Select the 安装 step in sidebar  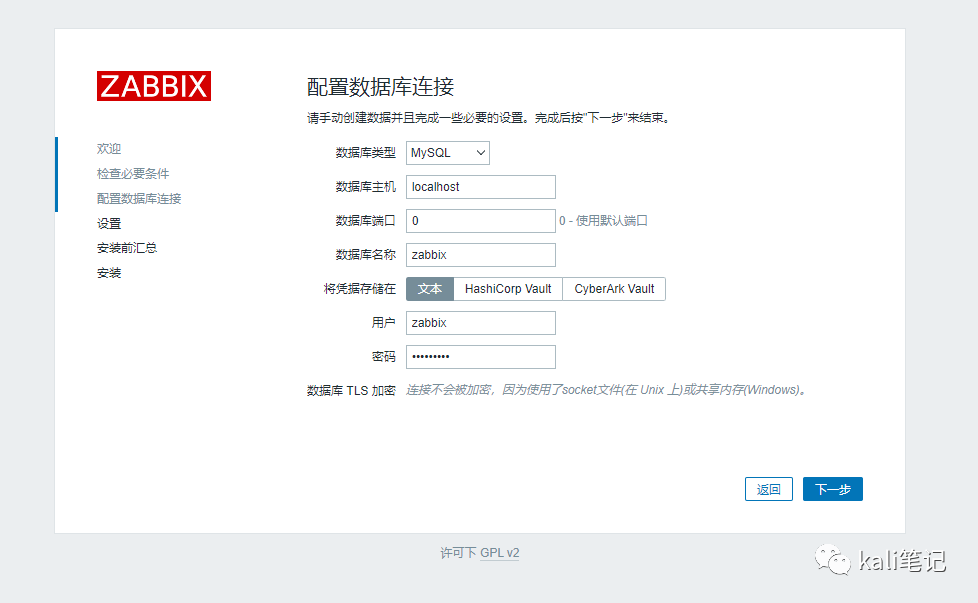[x=109, y=273]
